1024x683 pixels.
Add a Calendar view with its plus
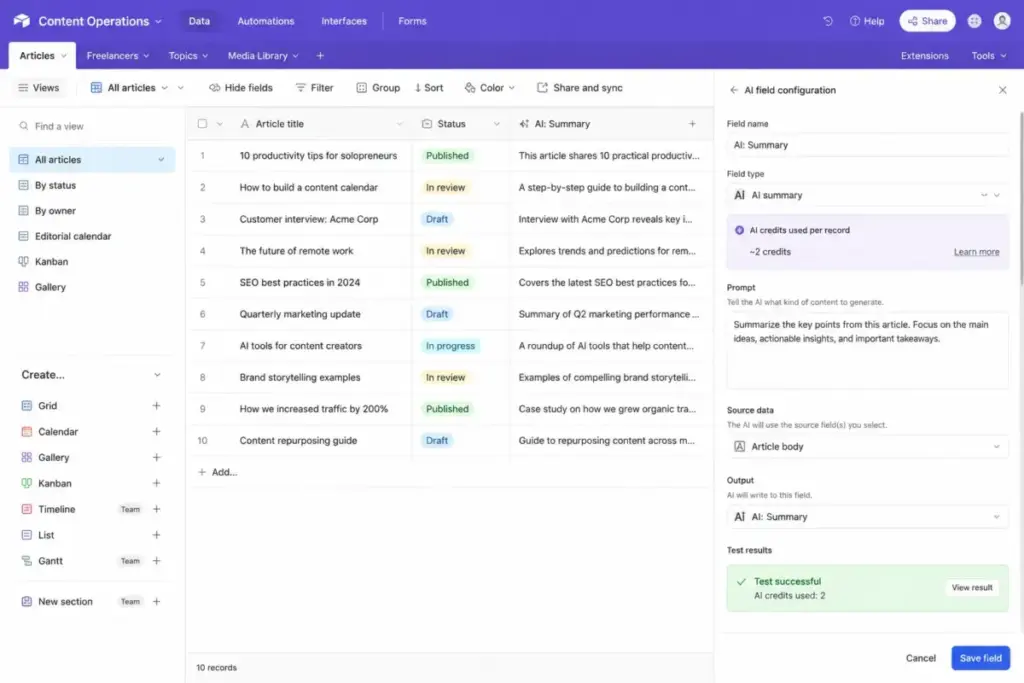(x=156, y=432)
